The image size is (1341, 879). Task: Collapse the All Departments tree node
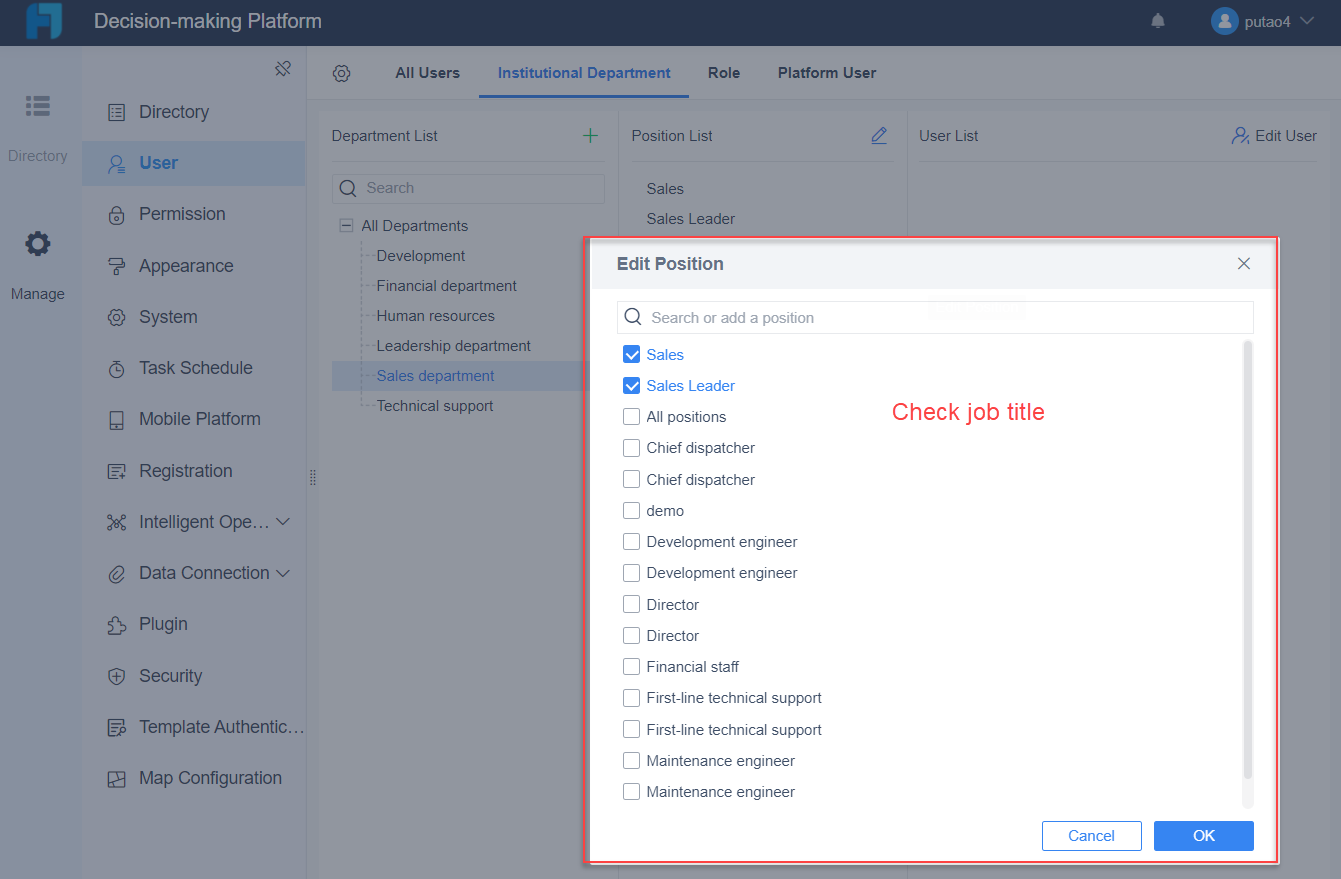(346, 226)
